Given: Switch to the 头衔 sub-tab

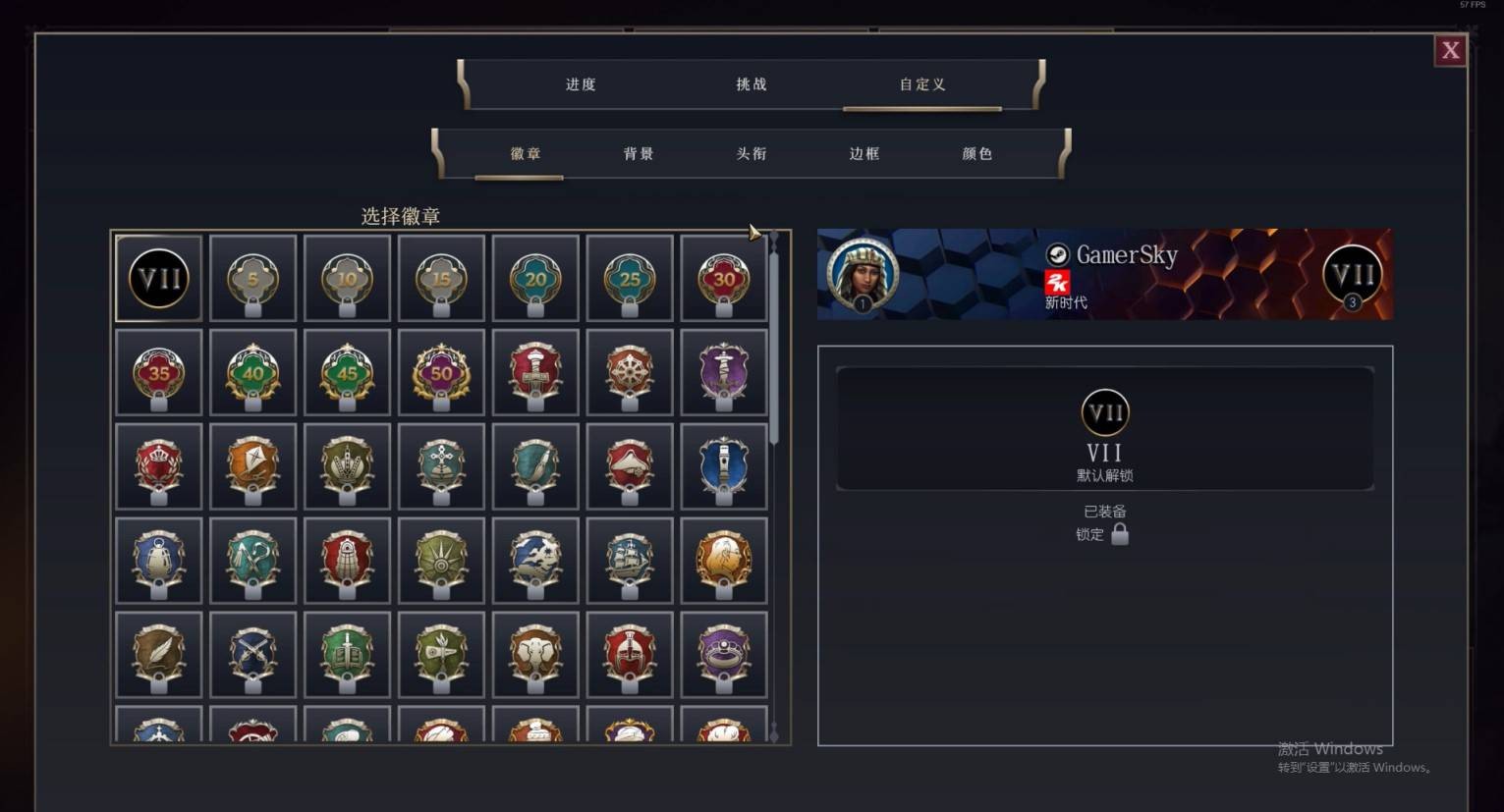Looking at the screenshot, I should 752,154.
